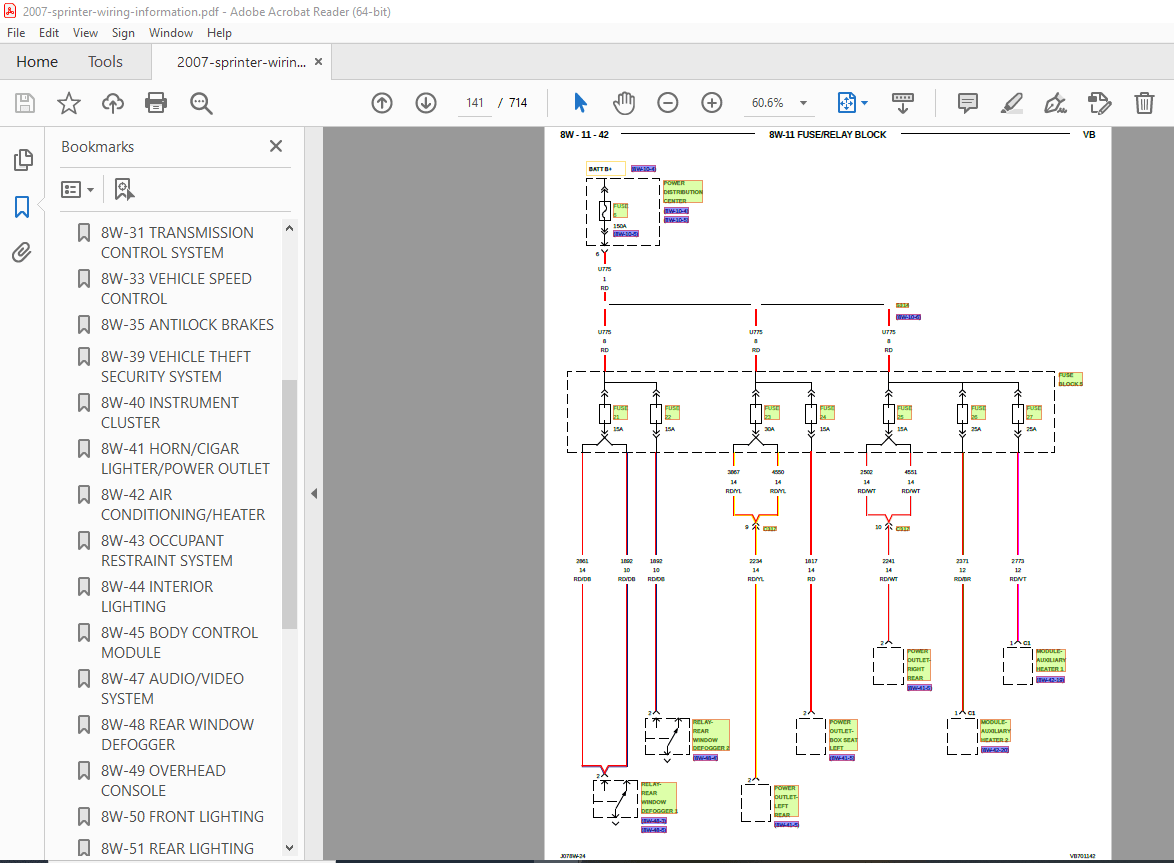Go to next page arrow
The height and width of the screenshot is (863, 1174).
[425, 103]
